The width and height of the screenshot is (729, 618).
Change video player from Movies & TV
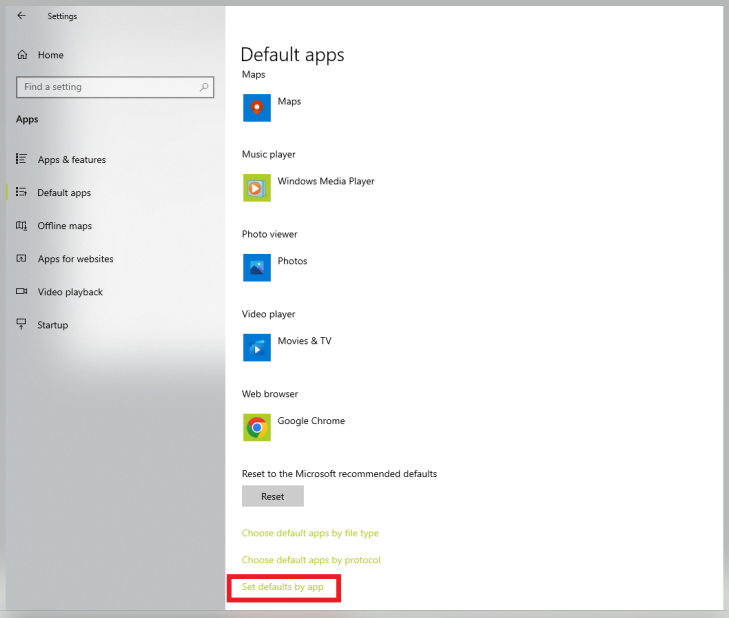pos(305,341)
